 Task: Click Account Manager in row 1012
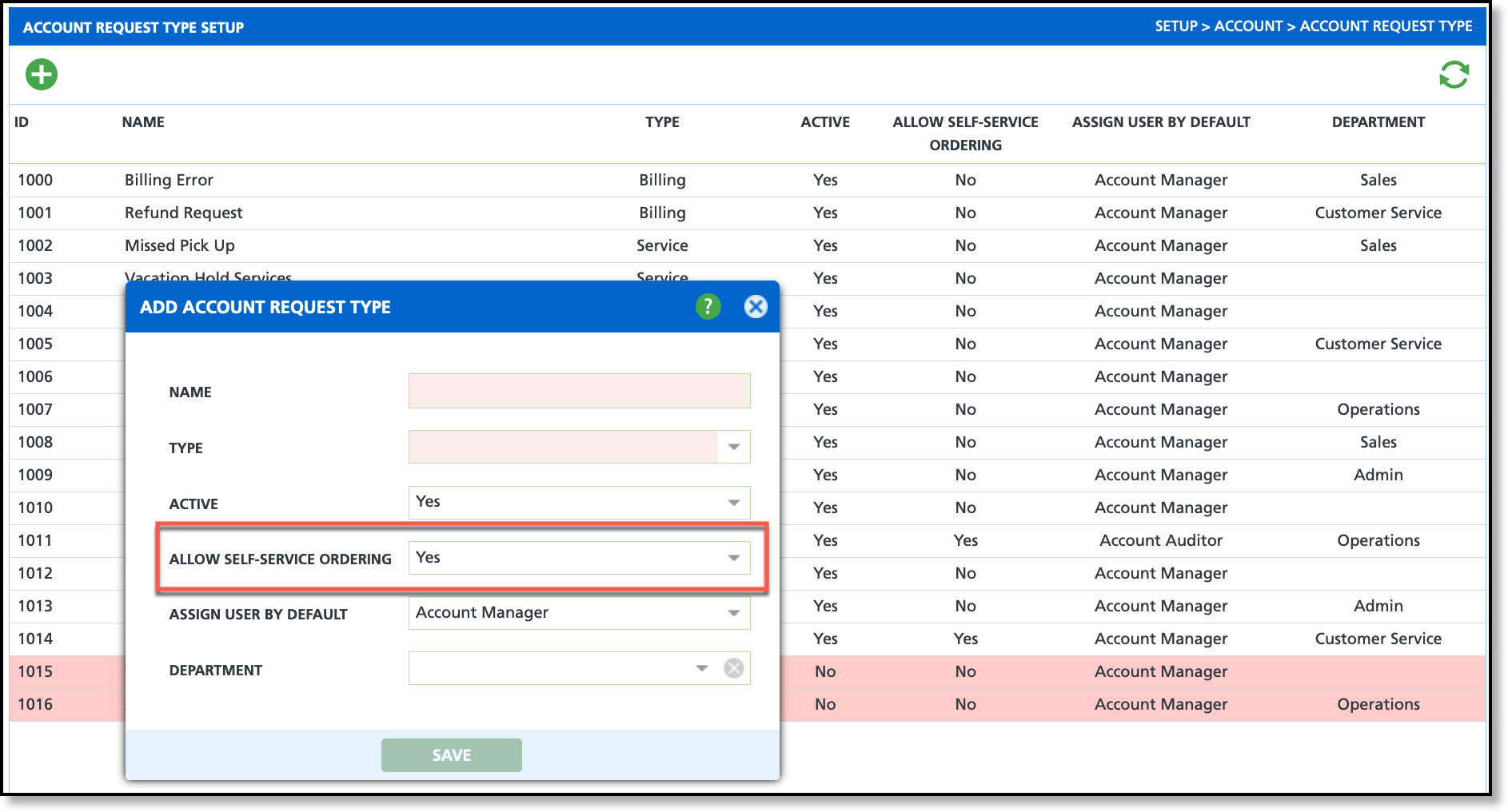tap(1161, 573)
